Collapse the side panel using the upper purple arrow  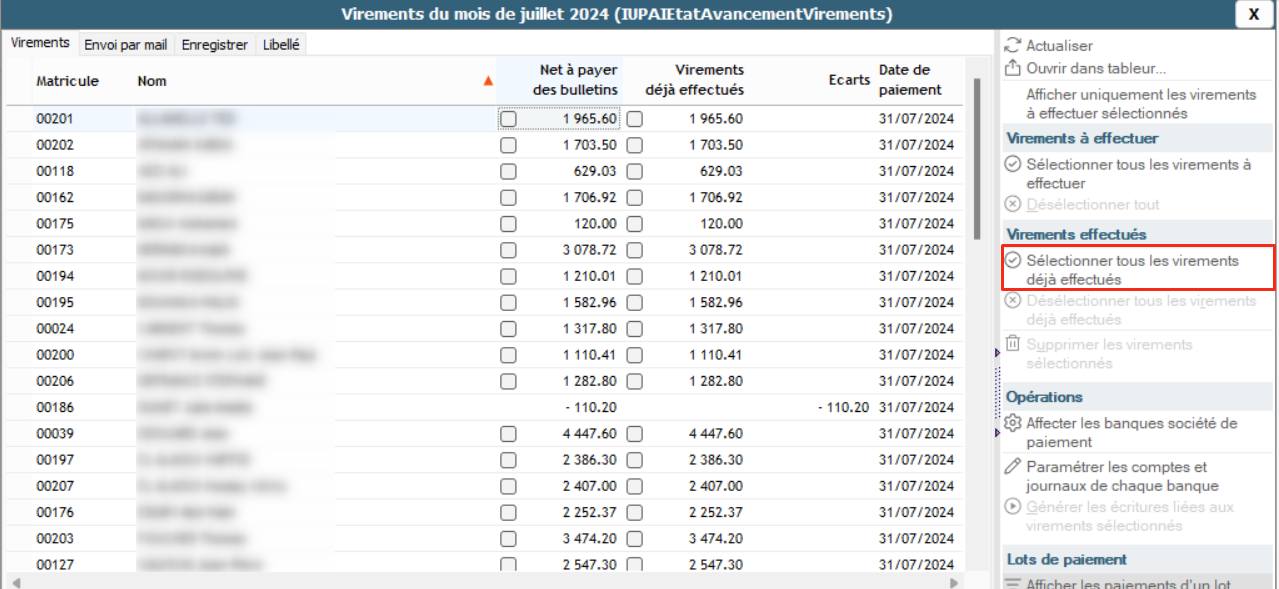[x=996, y=353]
